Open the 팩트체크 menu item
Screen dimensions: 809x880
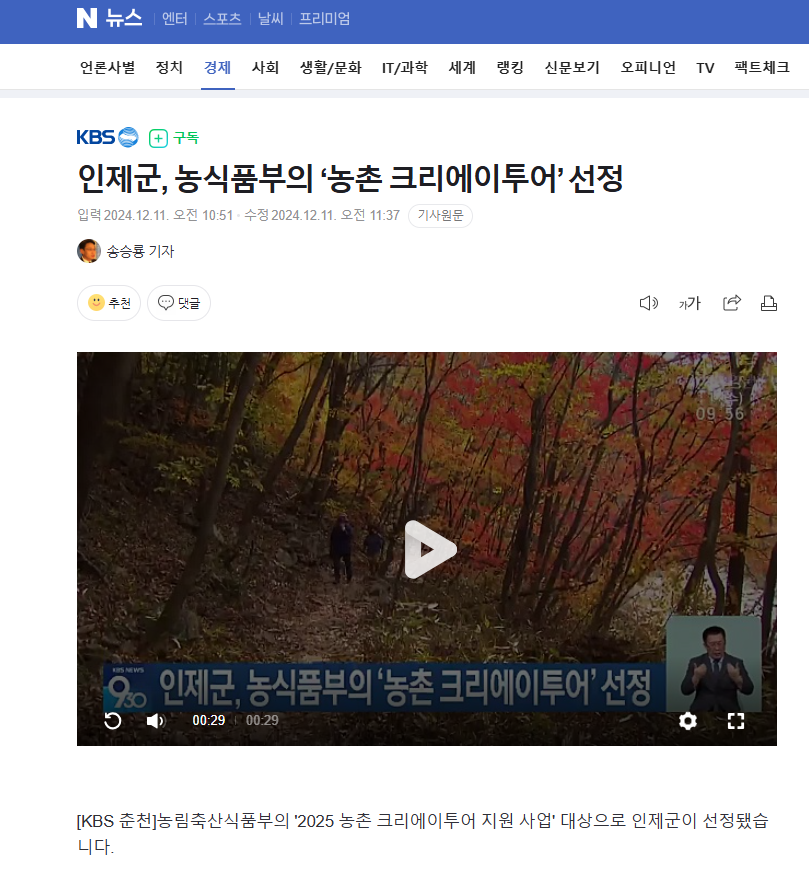[762, 68]
